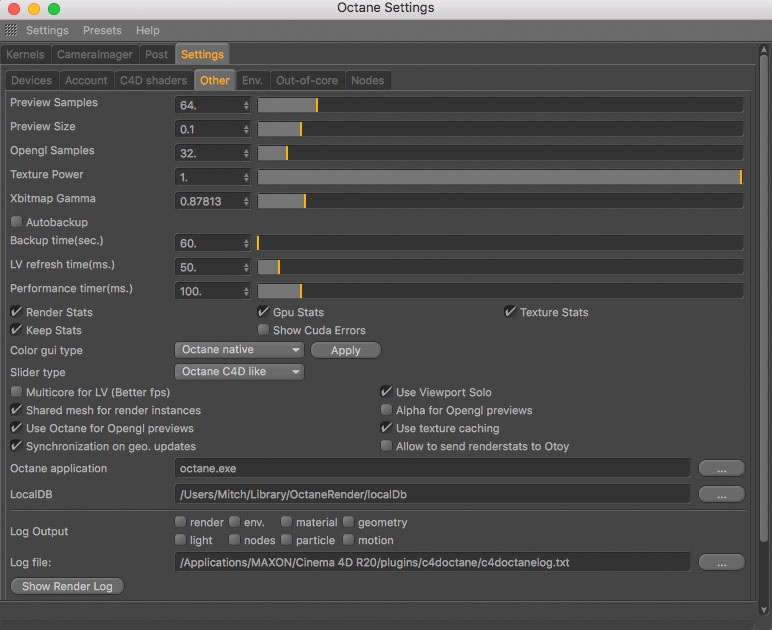
Task: Click the Texture Power stepper arrows
Action: tap(246, 177)
